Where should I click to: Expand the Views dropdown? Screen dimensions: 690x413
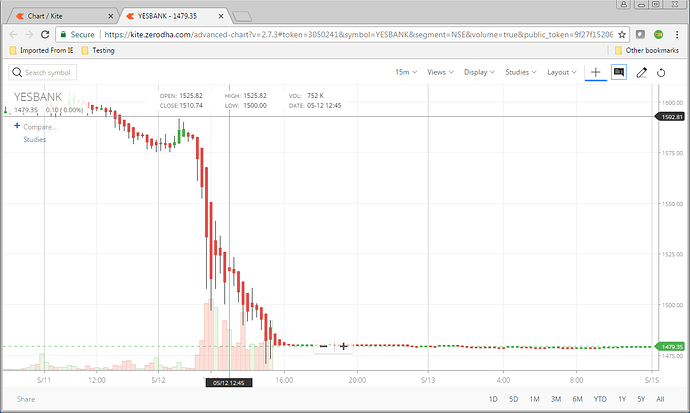coord(440,73)
